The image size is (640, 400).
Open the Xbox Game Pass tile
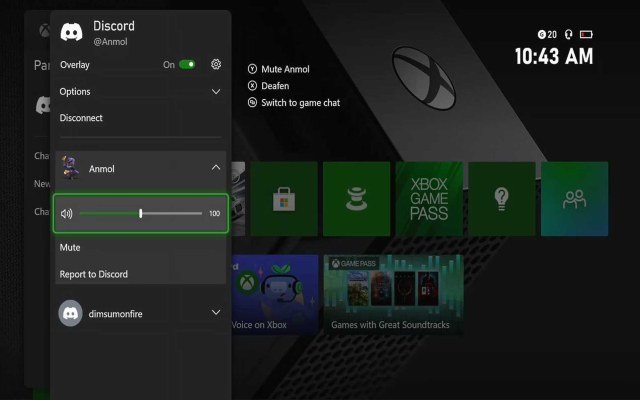429,199
